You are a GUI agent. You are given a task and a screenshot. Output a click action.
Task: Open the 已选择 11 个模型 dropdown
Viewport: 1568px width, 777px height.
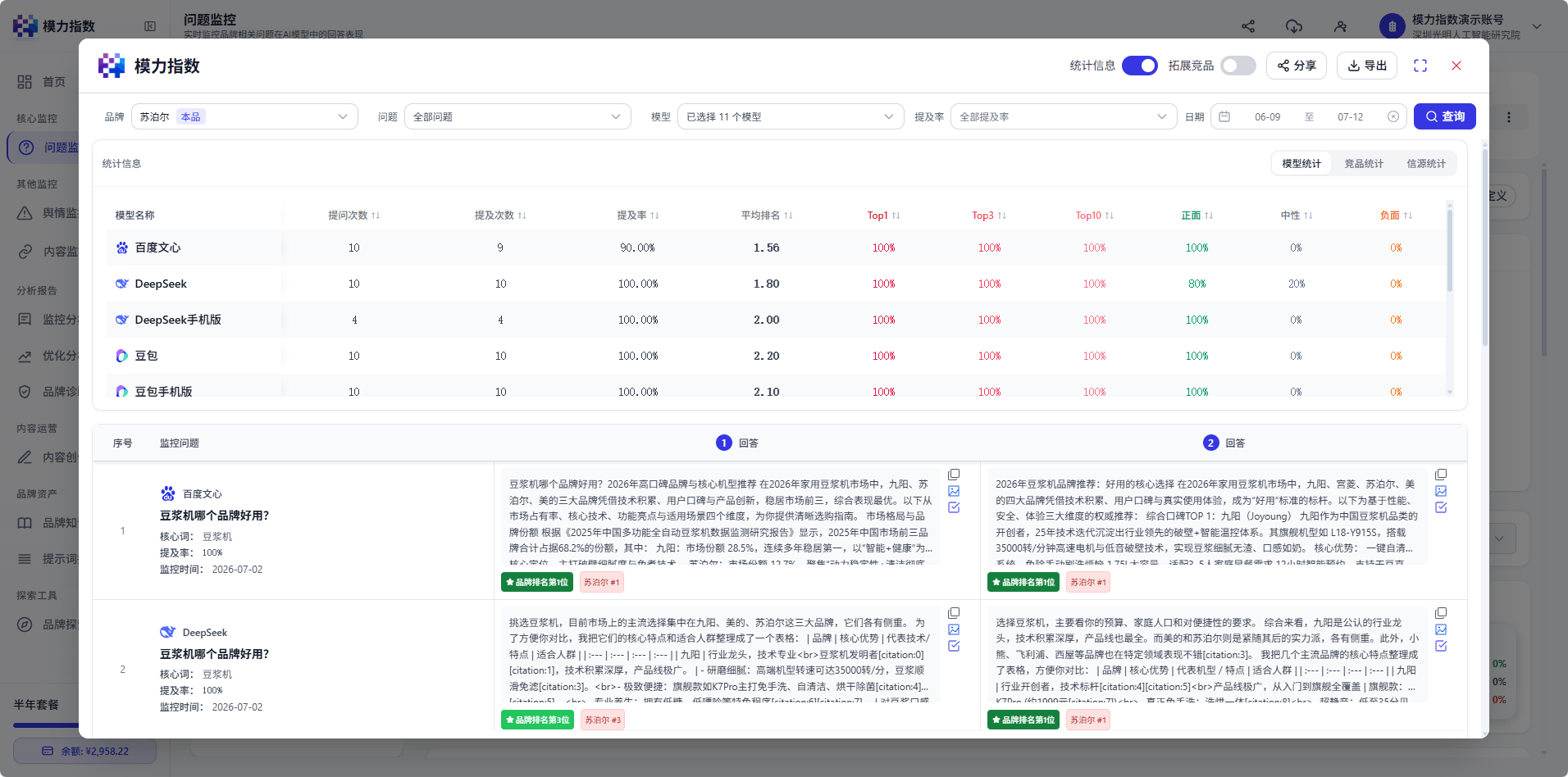click(791, 116)
